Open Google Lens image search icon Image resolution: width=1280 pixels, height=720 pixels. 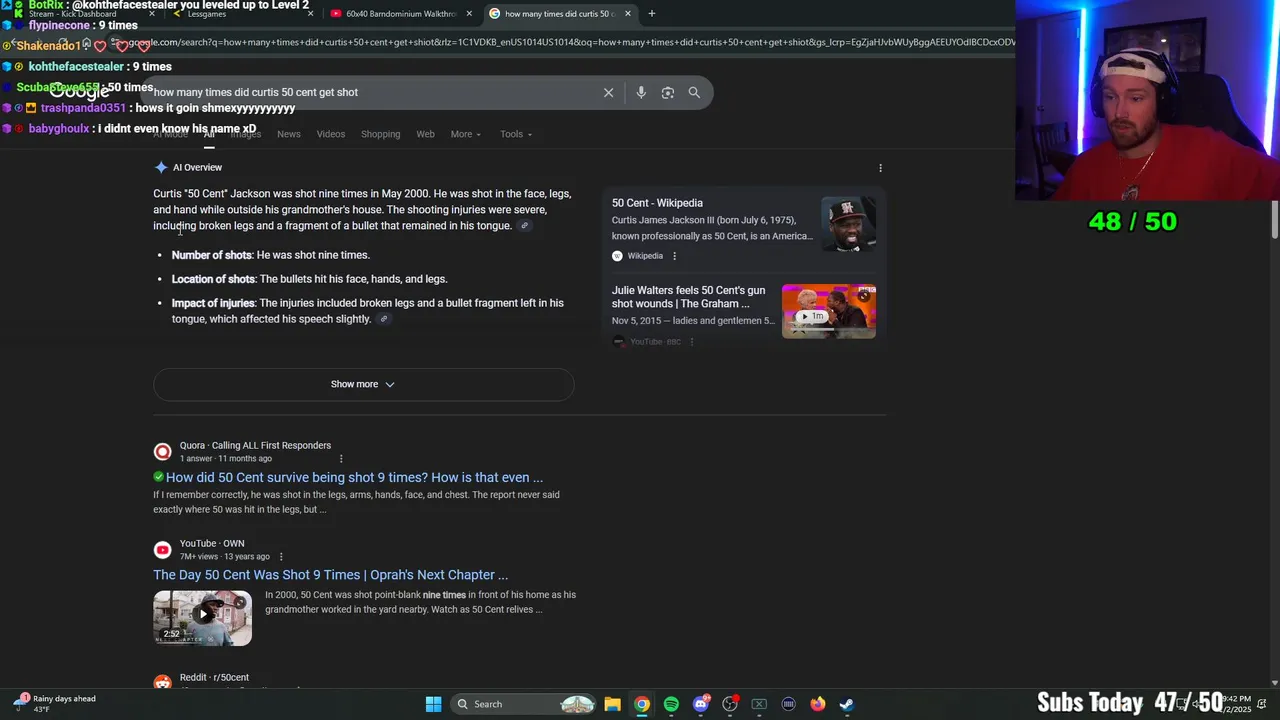(668, 92)
